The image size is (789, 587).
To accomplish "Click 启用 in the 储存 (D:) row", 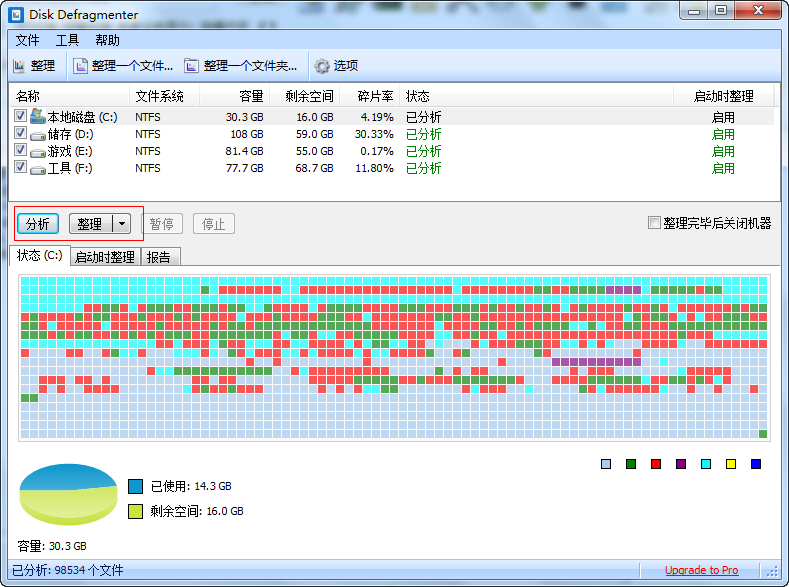I will click(723, 134).
